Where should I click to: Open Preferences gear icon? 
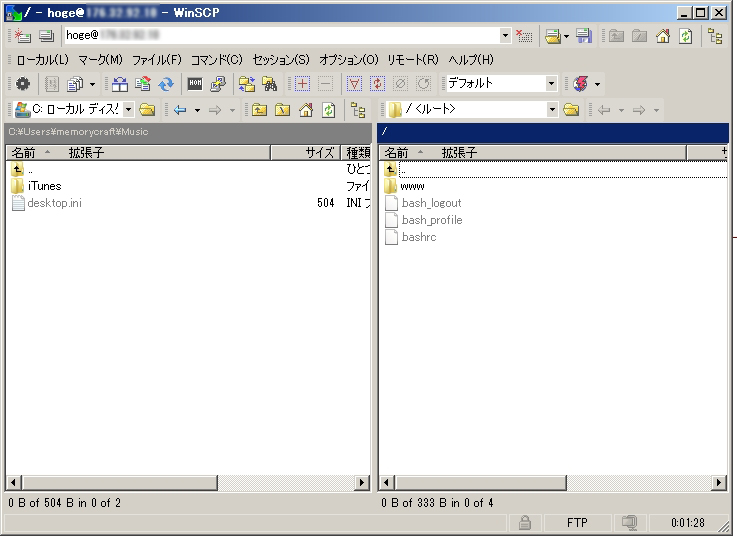tap(23, 84)
